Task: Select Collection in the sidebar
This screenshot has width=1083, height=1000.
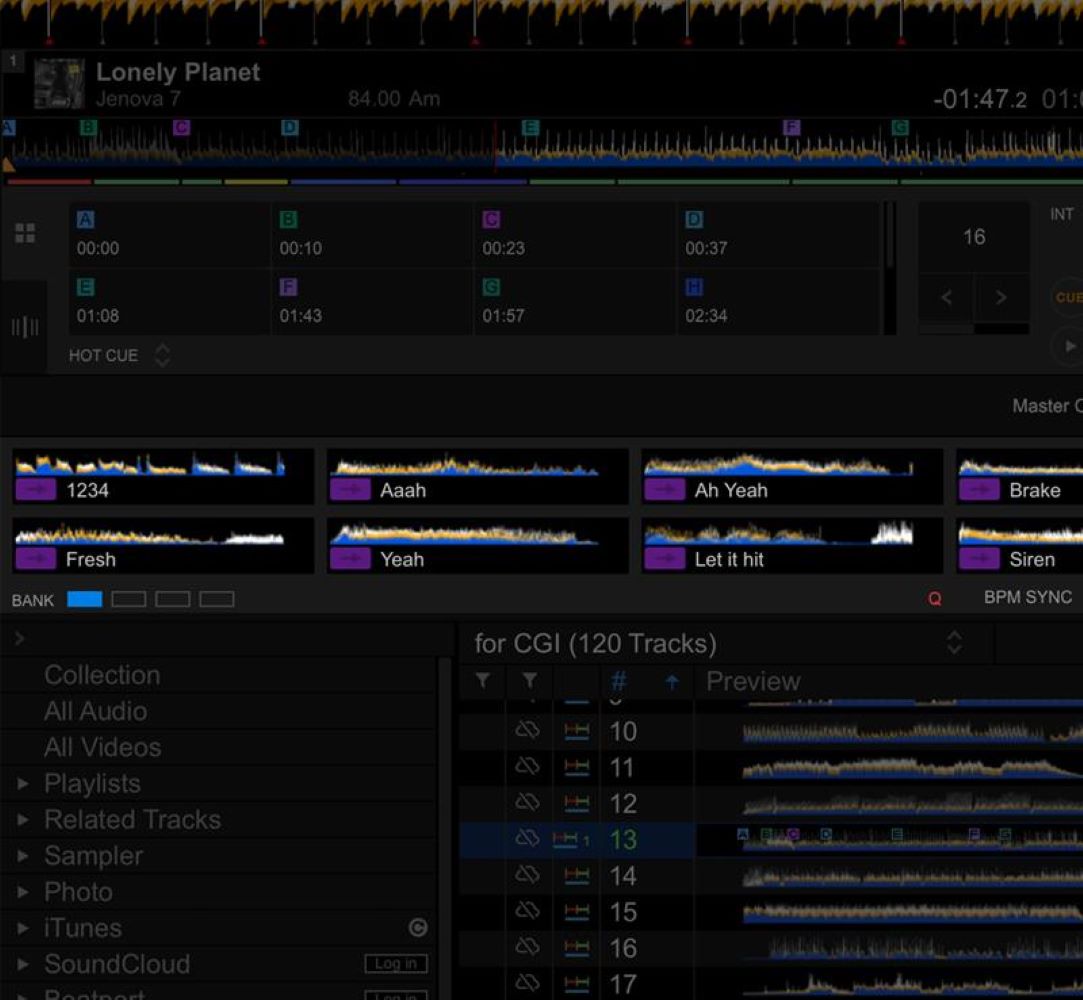Action: tap(101, 674)
